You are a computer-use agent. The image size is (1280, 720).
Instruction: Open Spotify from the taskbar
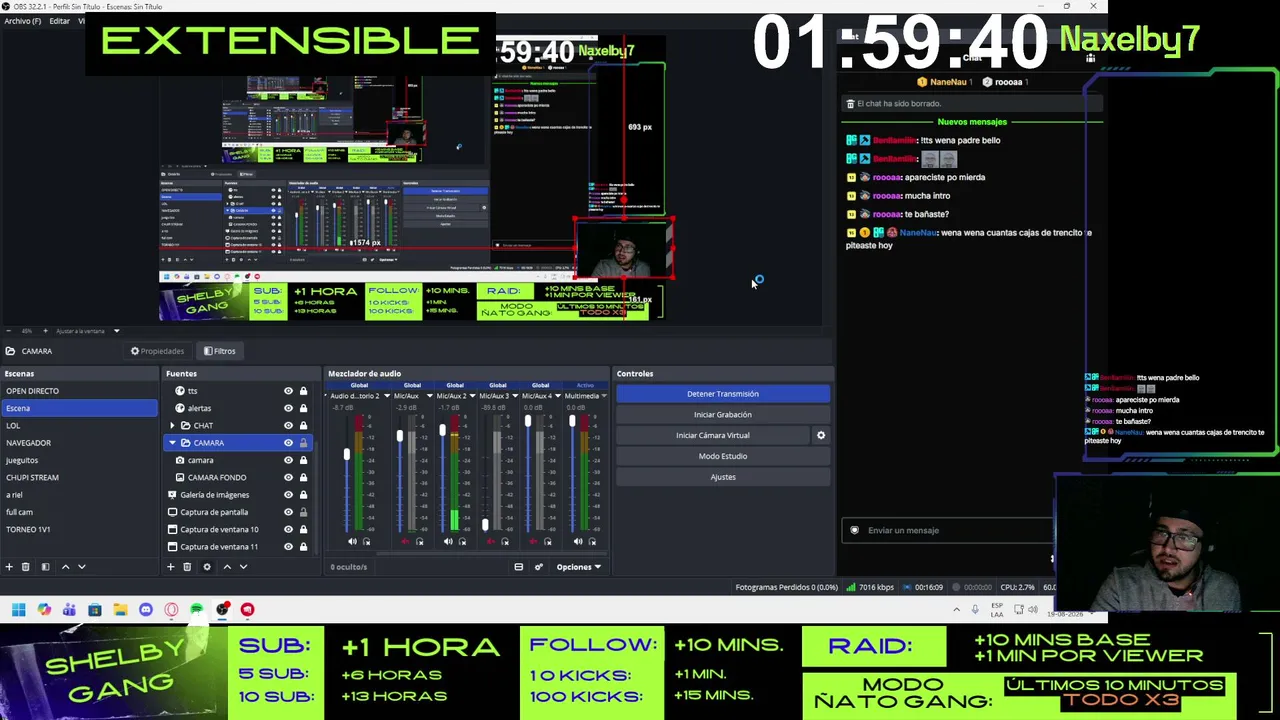(x=196, y=609)
